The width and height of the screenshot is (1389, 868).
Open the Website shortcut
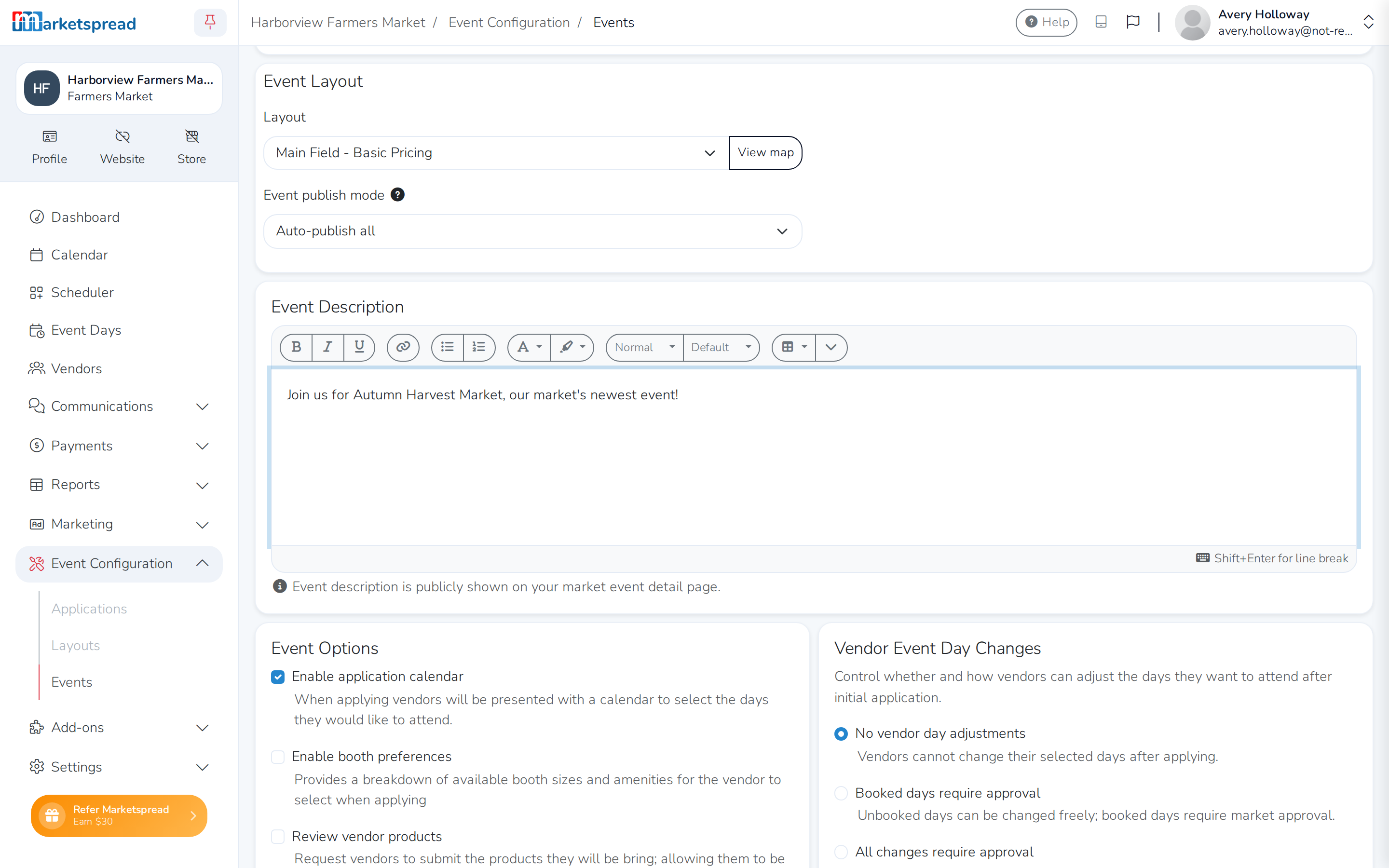pyautogui.click(x=122, y=147)
